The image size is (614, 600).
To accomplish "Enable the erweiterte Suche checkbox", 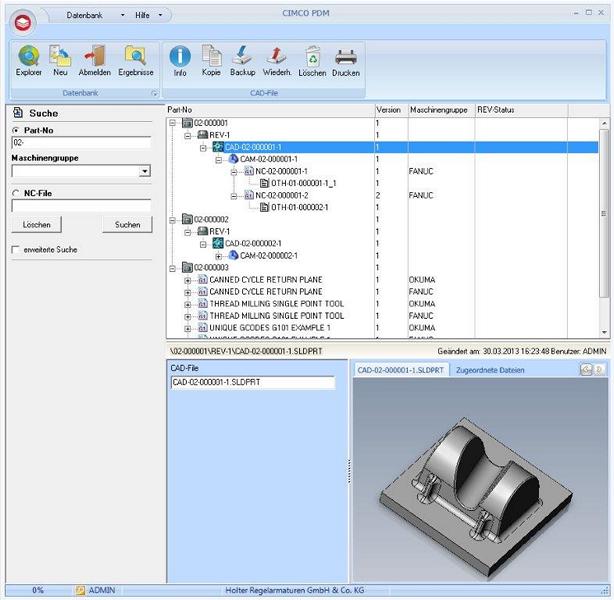I will [16, 249].
